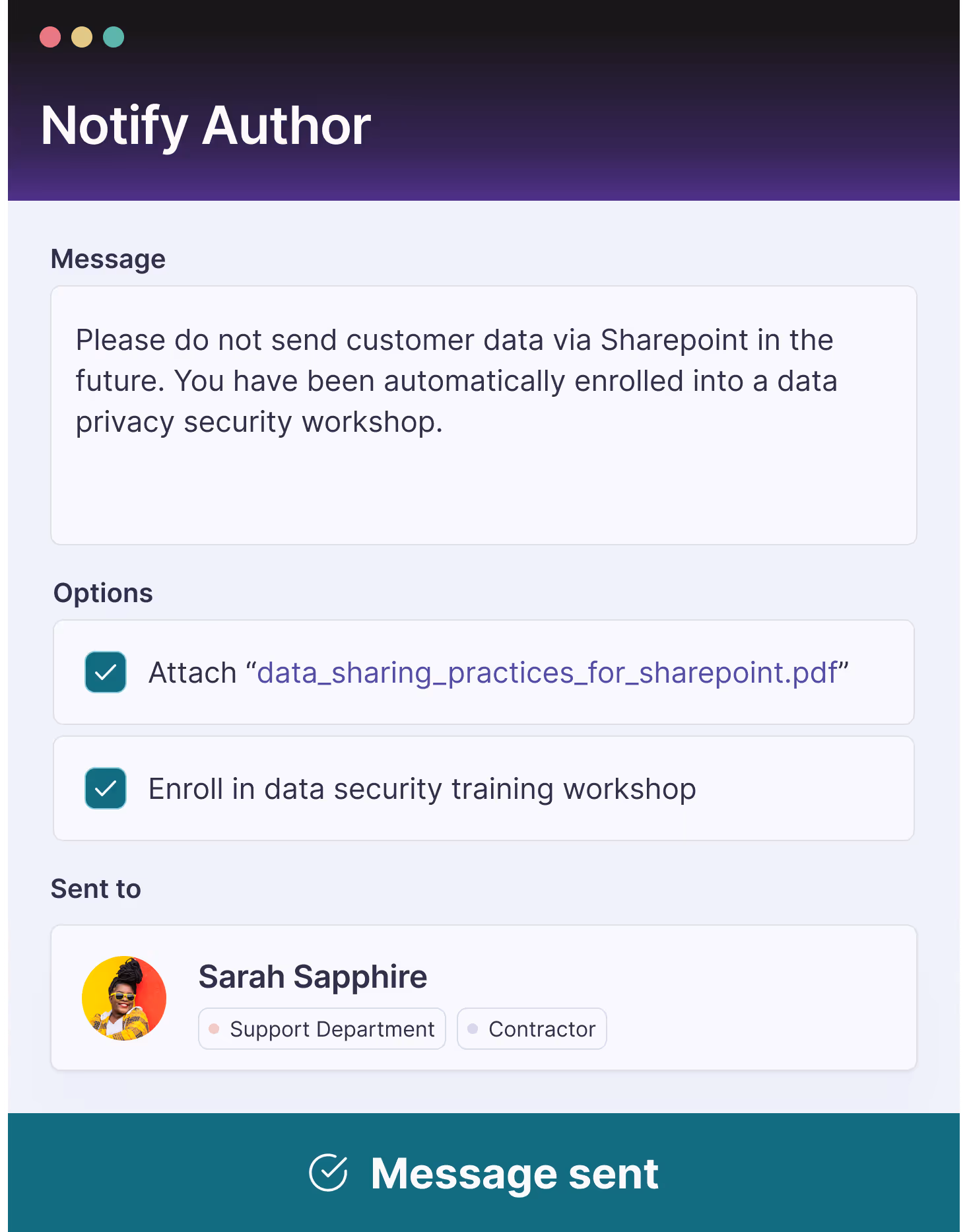967x1232 pixels.
Task: Click inside the Message text area
Action: (x=484, y=415)
